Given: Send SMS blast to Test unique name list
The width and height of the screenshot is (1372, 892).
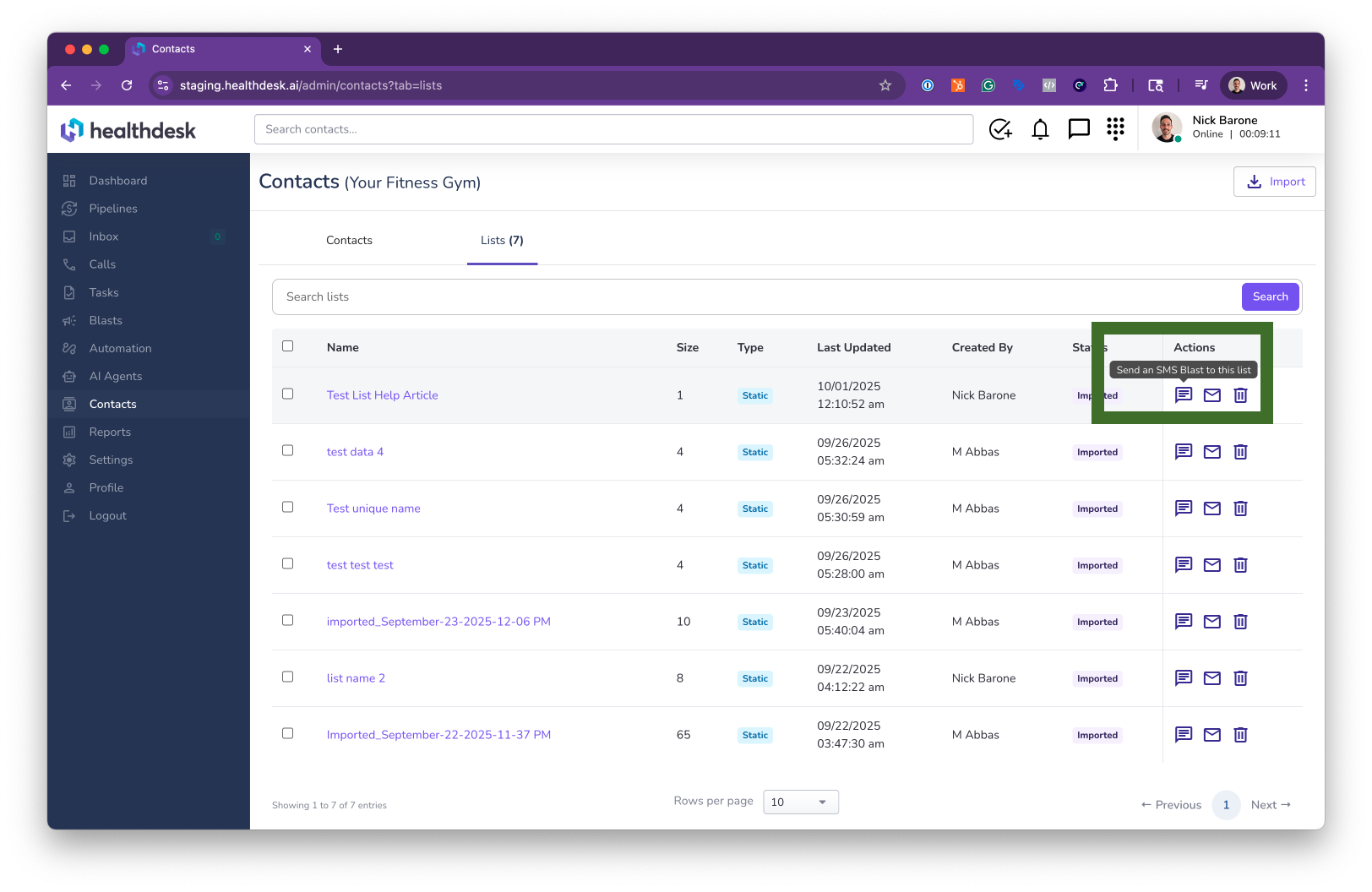Looking at the screenshot, I should [1184, 508].
